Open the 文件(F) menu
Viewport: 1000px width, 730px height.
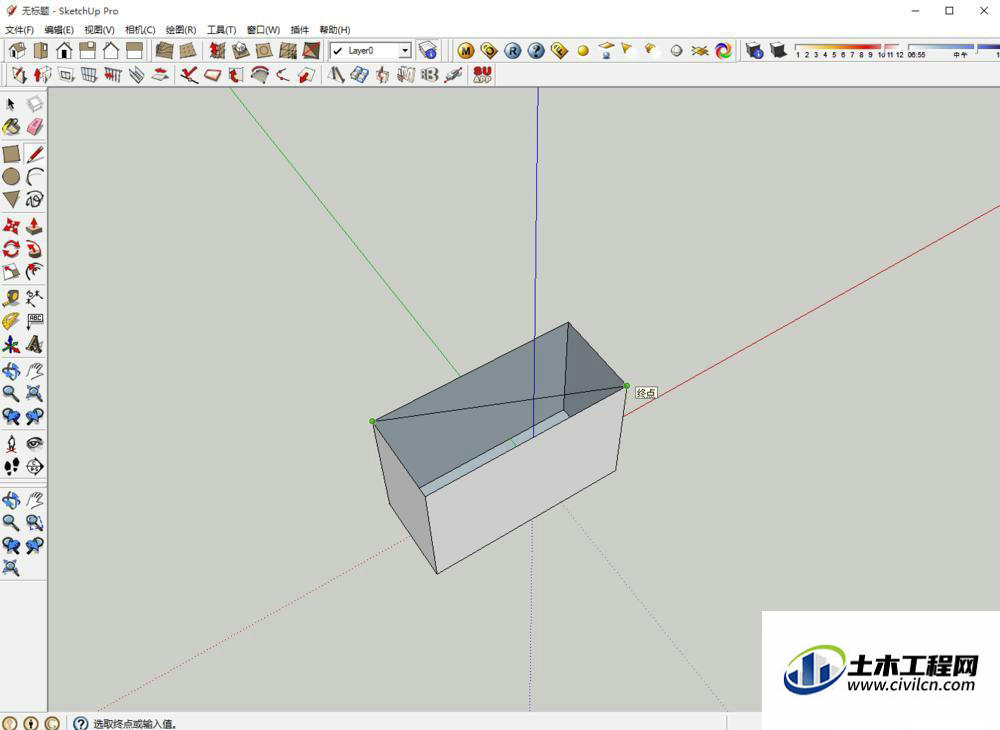[x=19, y=30]
